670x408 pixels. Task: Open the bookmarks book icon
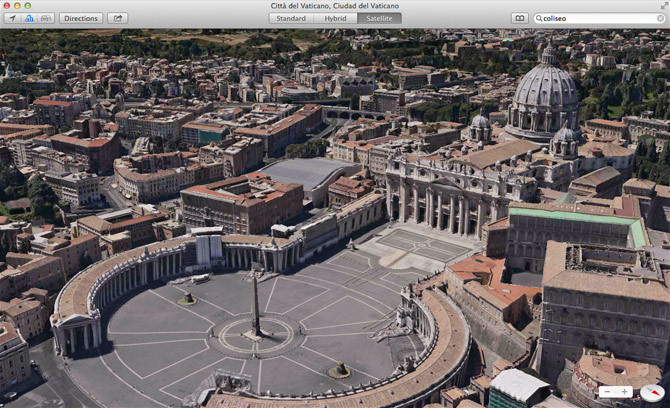coord(518,18)
